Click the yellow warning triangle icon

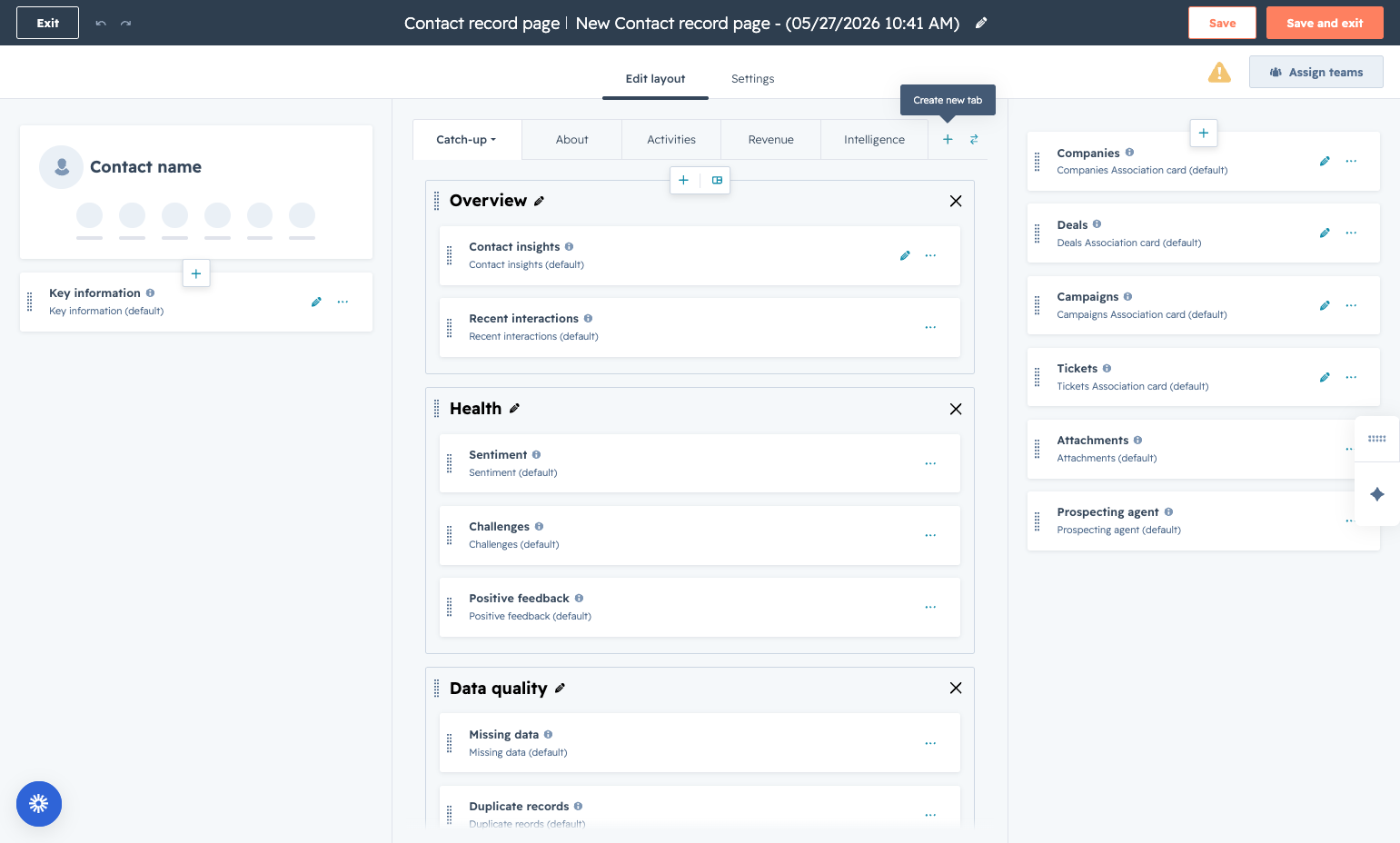pyautogui.click(x=1219, y=73)
